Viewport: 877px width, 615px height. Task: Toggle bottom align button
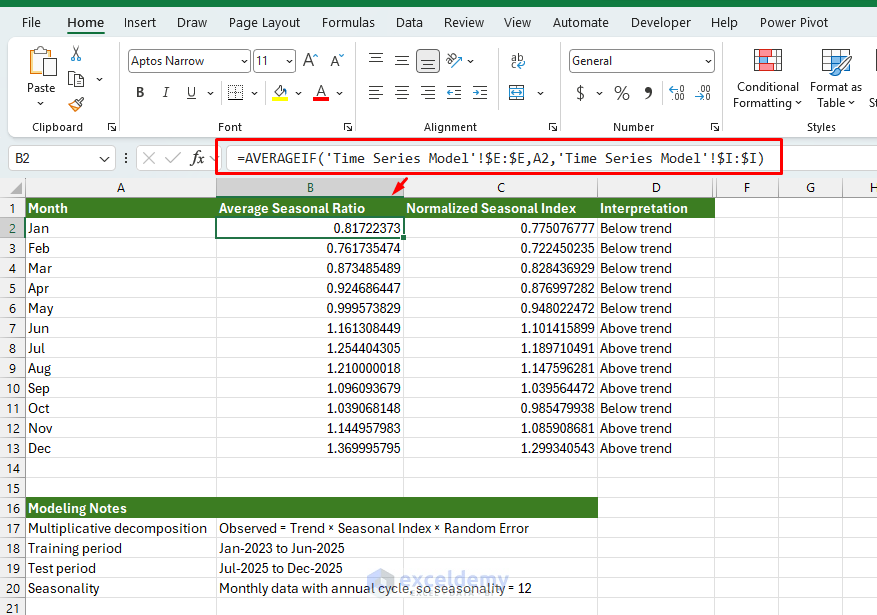tap(428, 61)
